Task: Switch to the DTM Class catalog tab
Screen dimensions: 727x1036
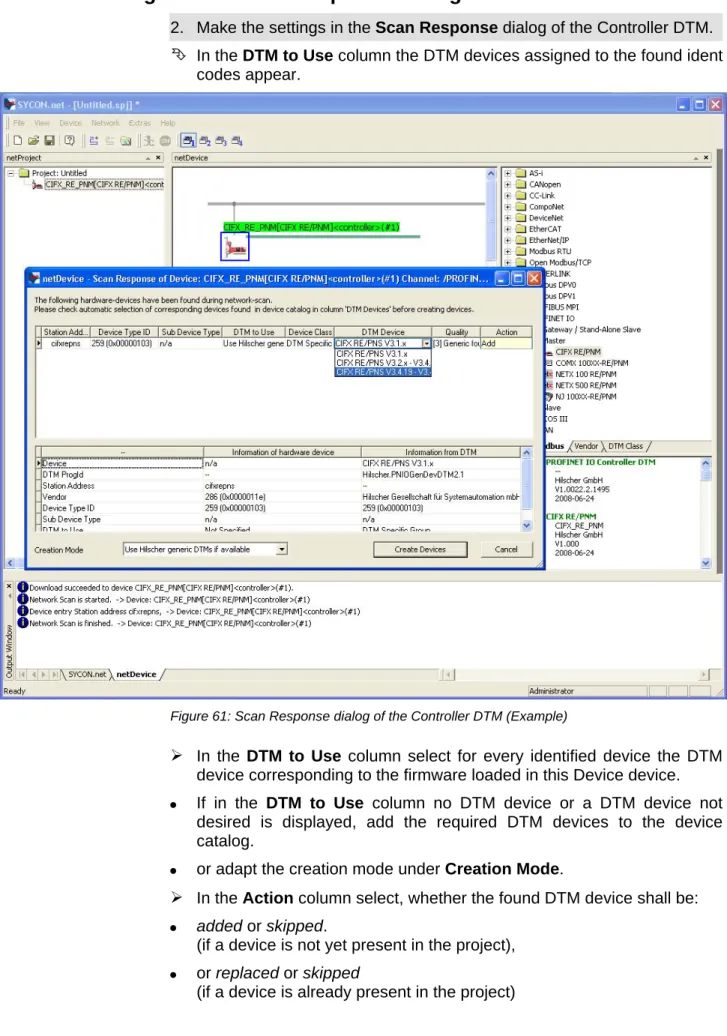Action: (625, 446)
